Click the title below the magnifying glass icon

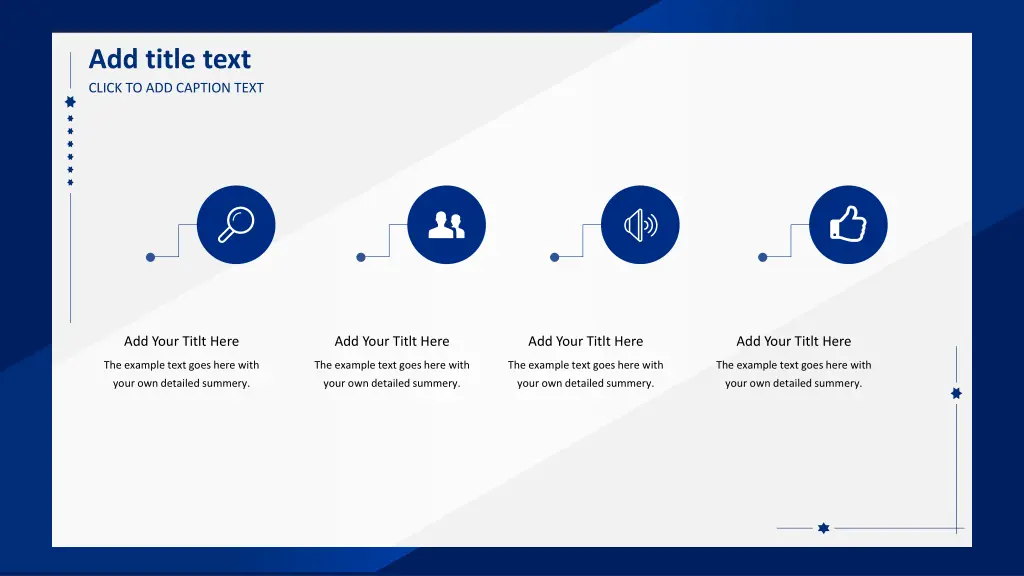(x=182, y=341)
